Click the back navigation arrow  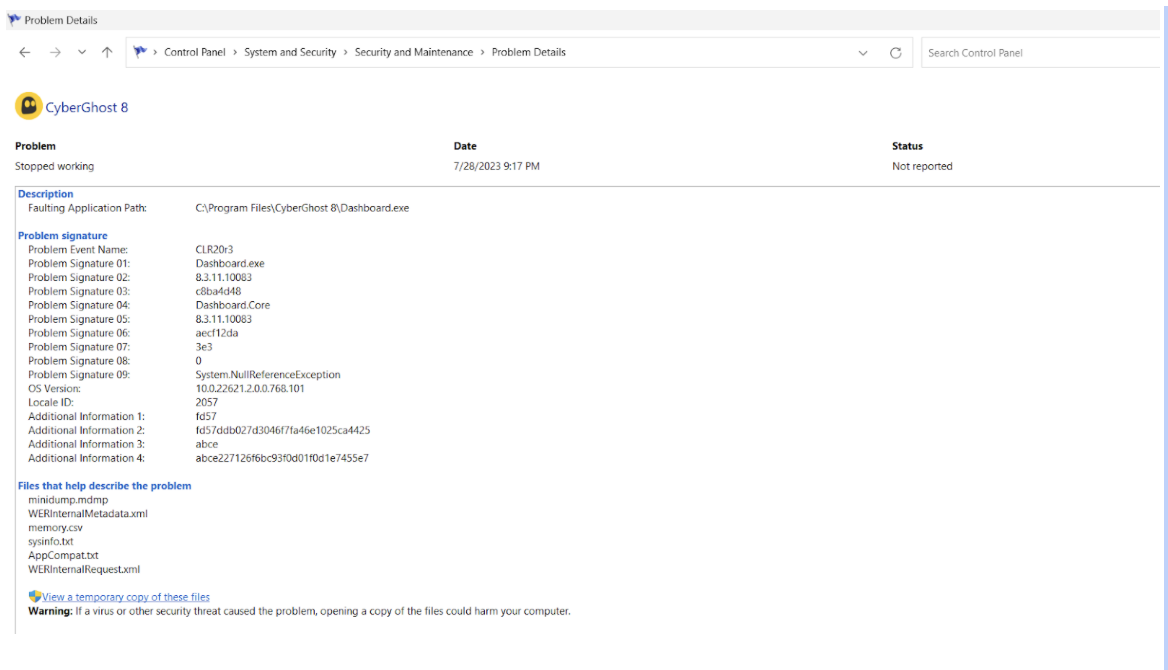tap(24, 52)
